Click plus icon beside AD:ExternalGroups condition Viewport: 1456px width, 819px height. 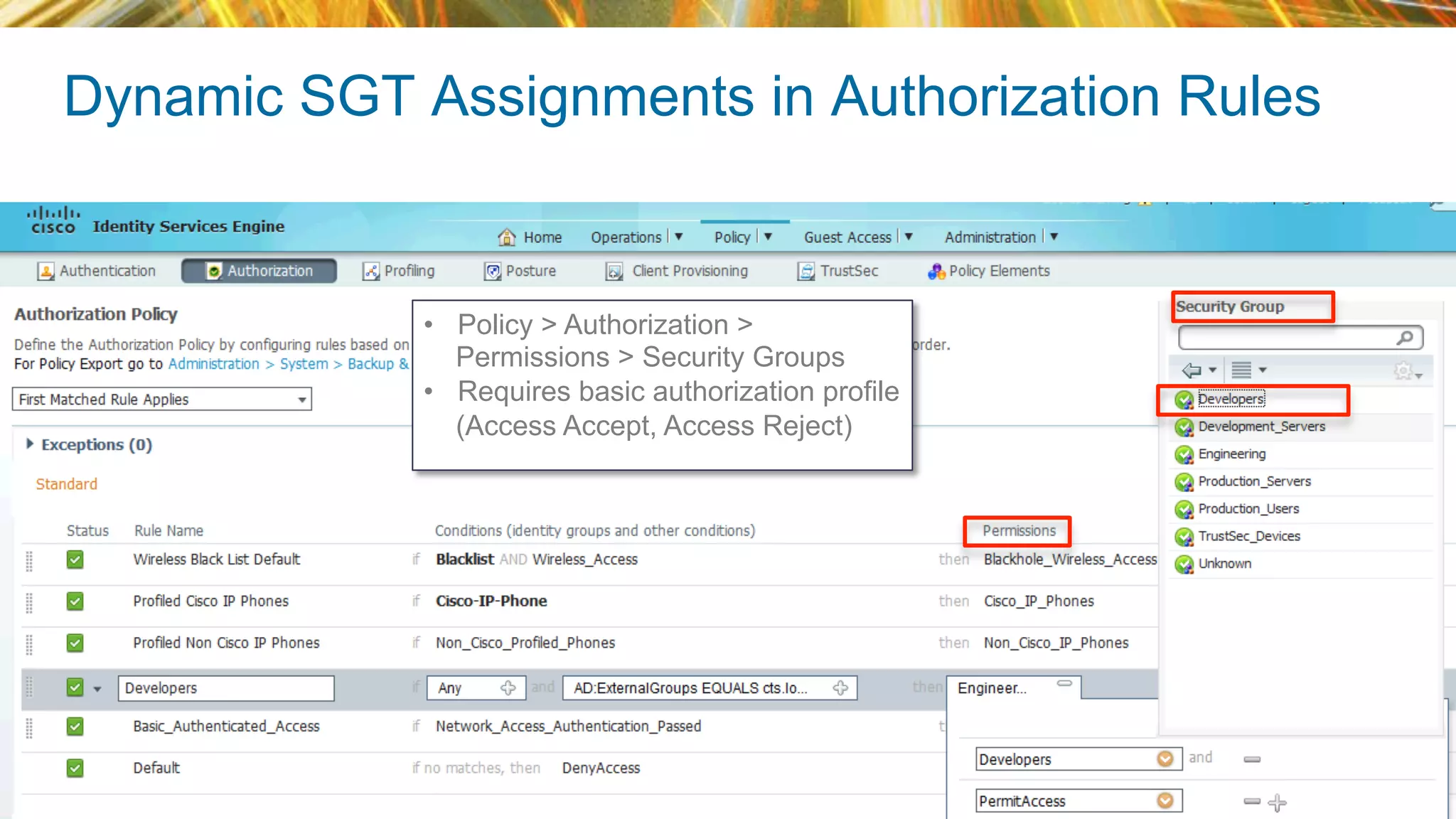click(840, 687)
